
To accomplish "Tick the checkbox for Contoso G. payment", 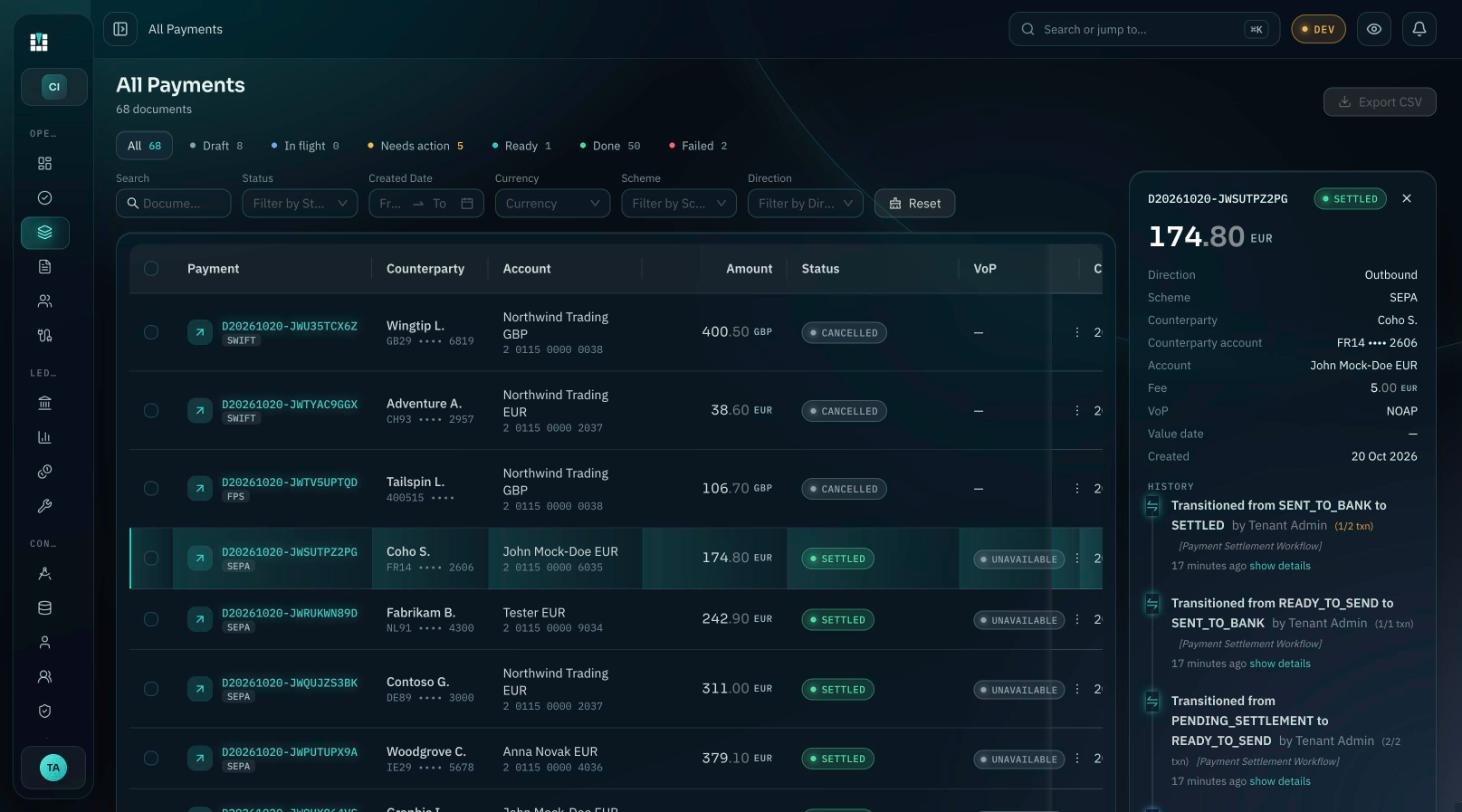I will [151, 689].
